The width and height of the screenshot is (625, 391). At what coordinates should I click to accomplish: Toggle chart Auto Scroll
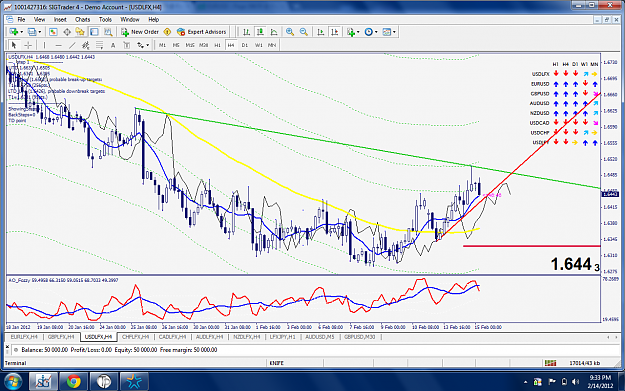click(x=320, y=32)
